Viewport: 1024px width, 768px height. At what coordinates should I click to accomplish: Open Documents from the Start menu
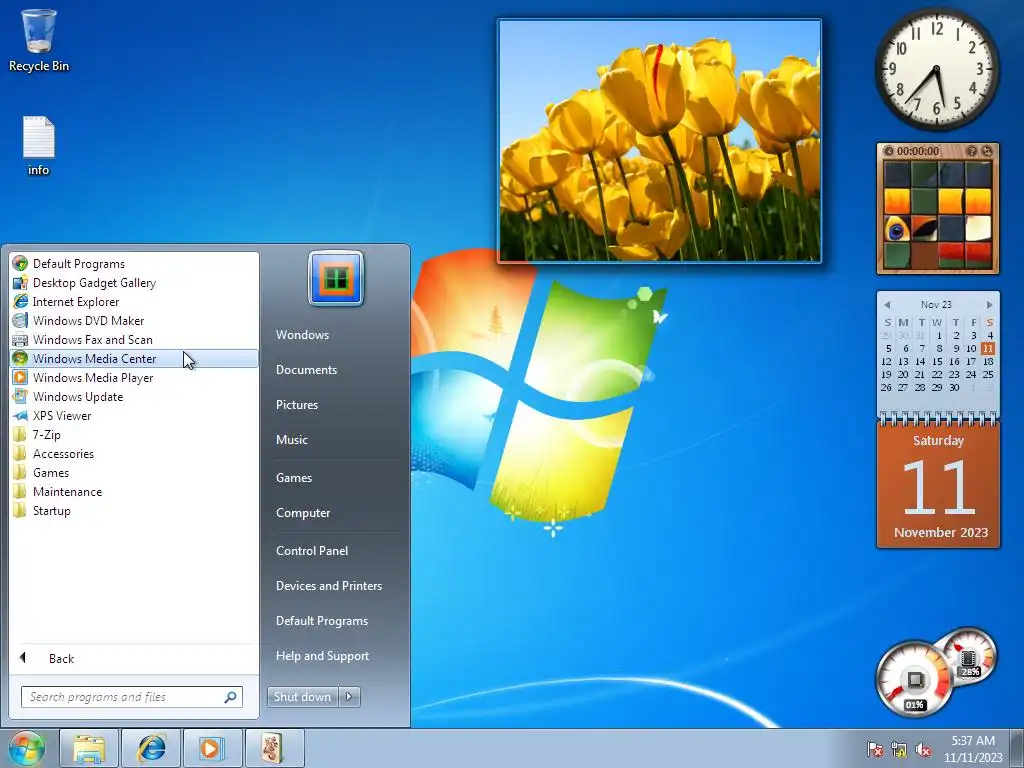pos(306,370)
